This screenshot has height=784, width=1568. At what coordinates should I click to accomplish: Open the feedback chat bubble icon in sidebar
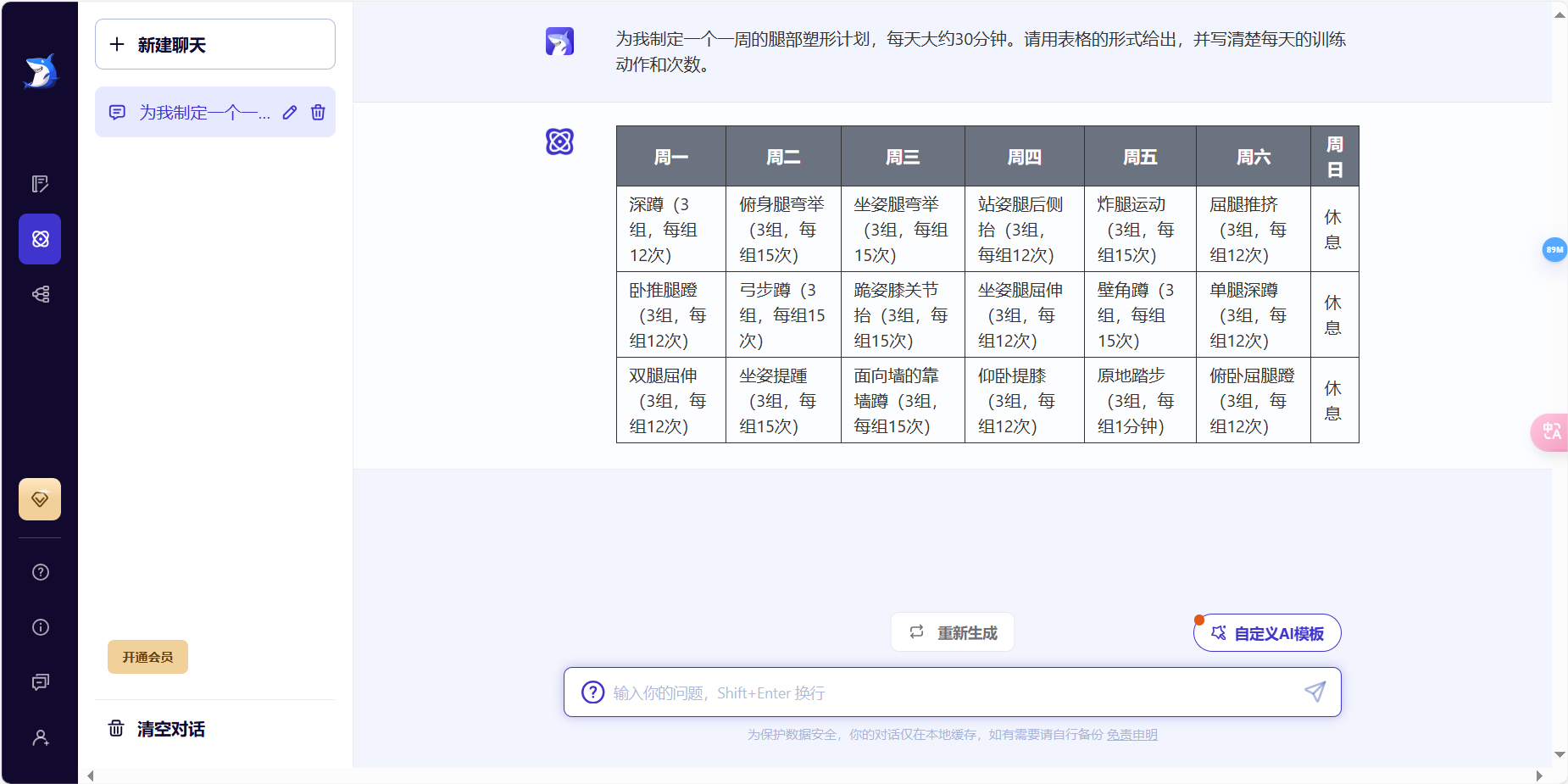click(x=39, y=682)
